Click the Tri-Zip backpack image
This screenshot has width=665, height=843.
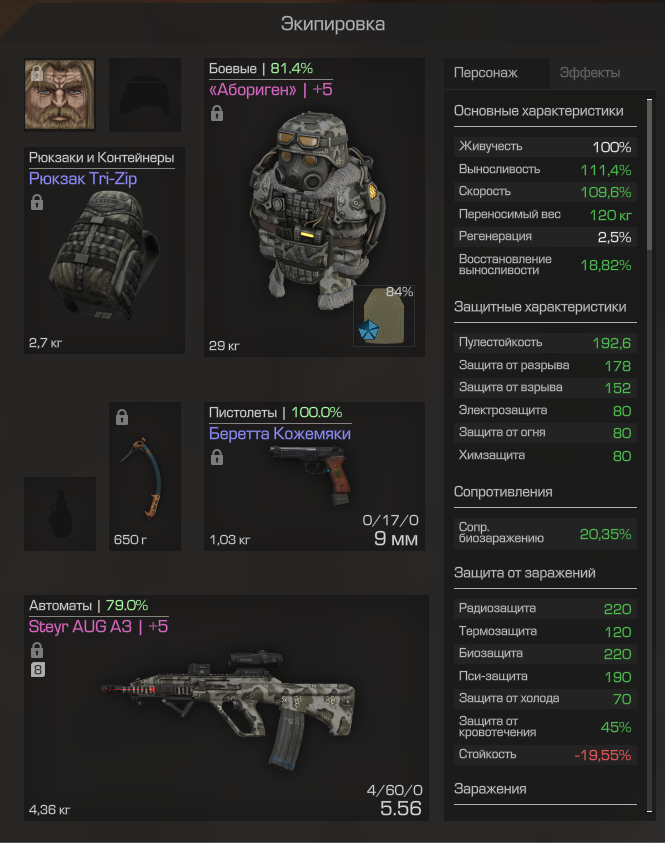point(105,255)
